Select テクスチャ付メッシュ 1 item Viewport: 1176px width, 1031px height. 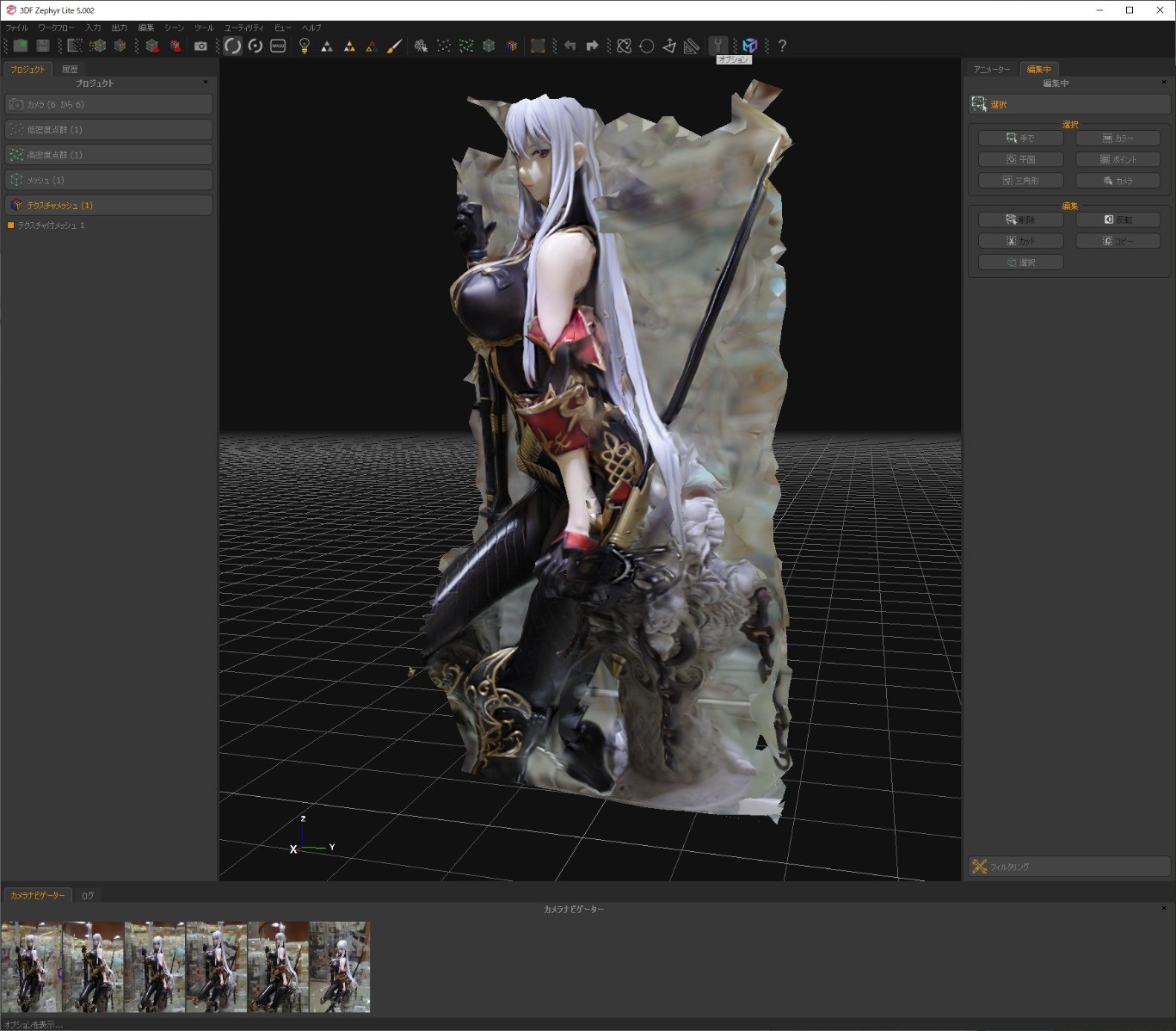click(x=51, y=225)
